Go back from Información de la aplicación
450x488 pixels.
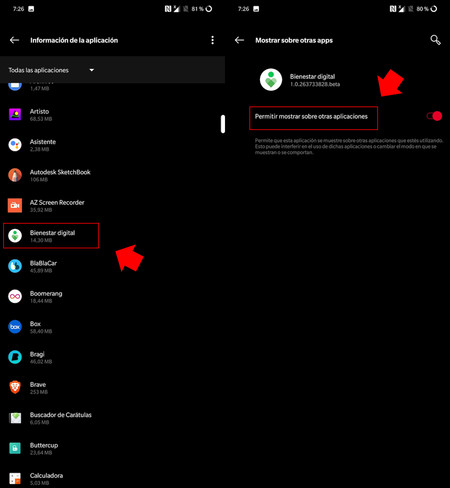14,40
